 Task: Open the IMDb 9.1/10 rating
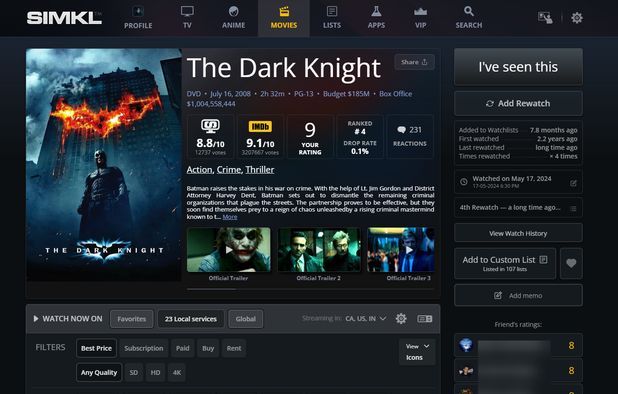[x=260, y=137]
